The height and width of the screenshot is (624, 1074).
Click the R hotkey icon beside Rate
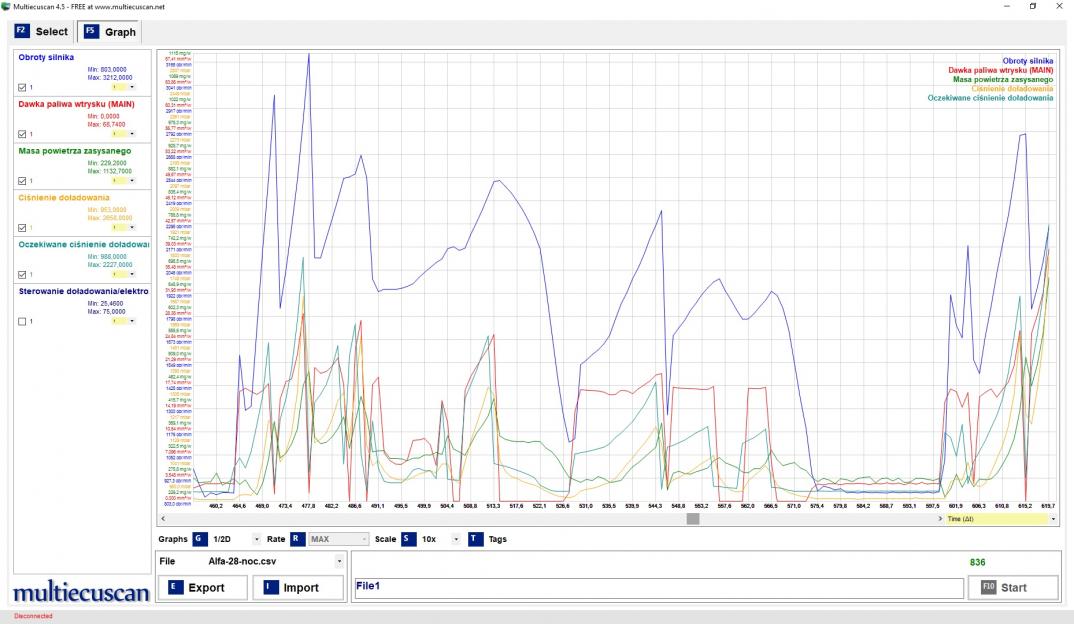pos(298,539)
